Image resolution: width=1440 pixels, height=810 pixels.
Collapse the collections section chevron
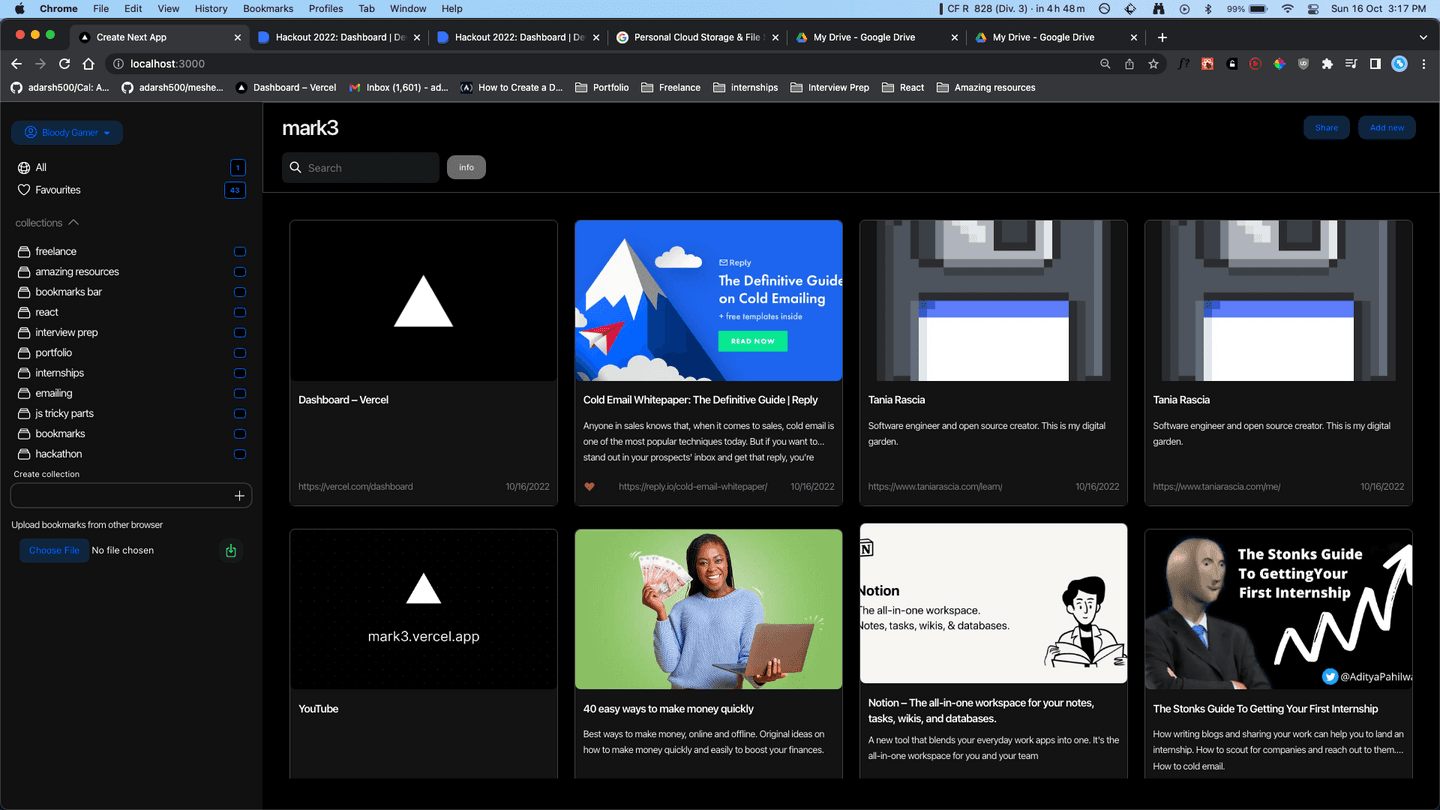click(73, 222)
